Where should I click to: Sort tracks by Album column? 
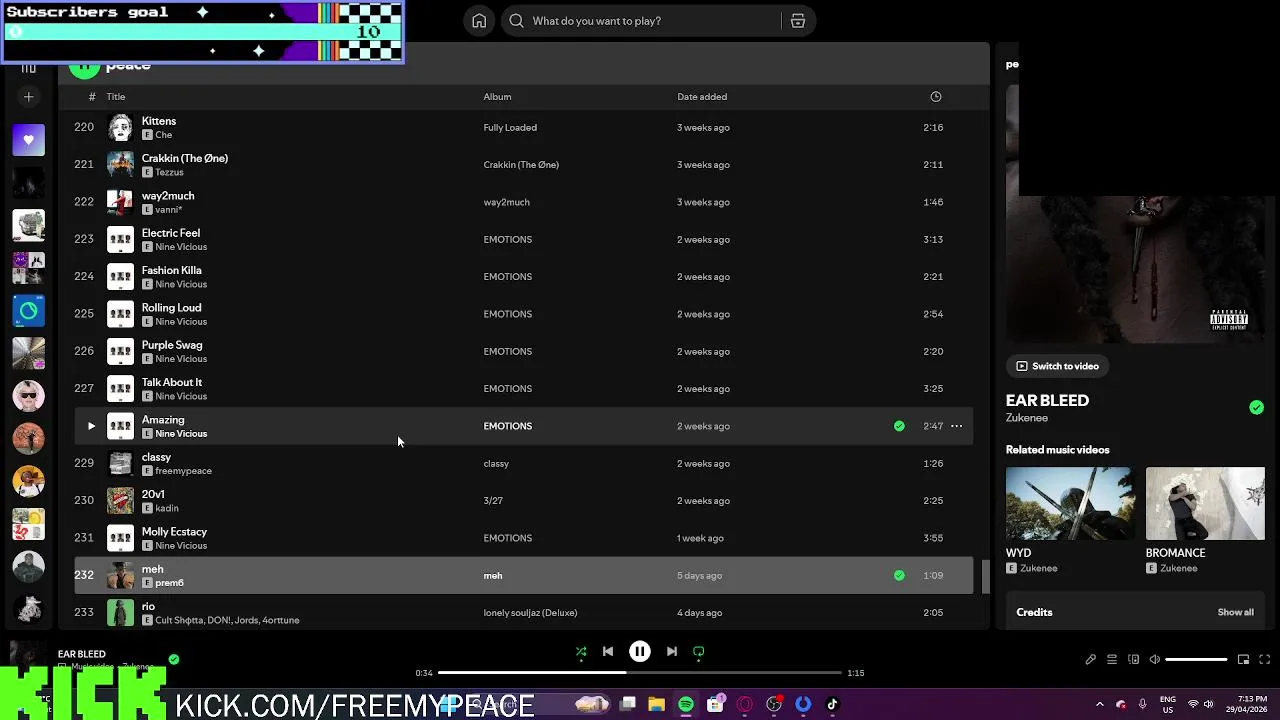(497, 97)
